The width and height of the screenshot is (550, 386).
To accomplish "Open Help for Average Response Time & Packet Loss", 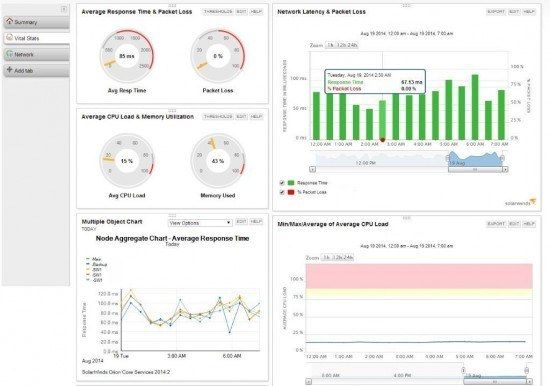I will coord(256,12).
